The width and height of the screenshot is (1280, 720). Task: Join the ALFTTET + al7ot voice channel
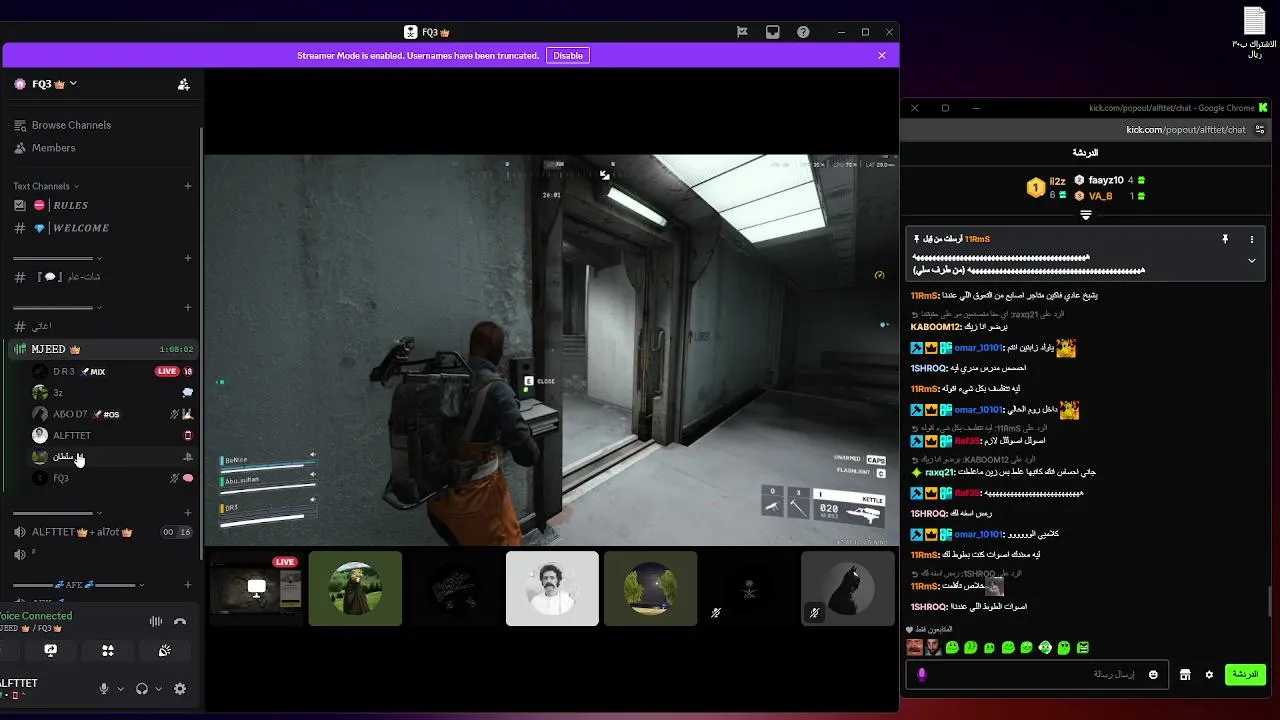82,532
